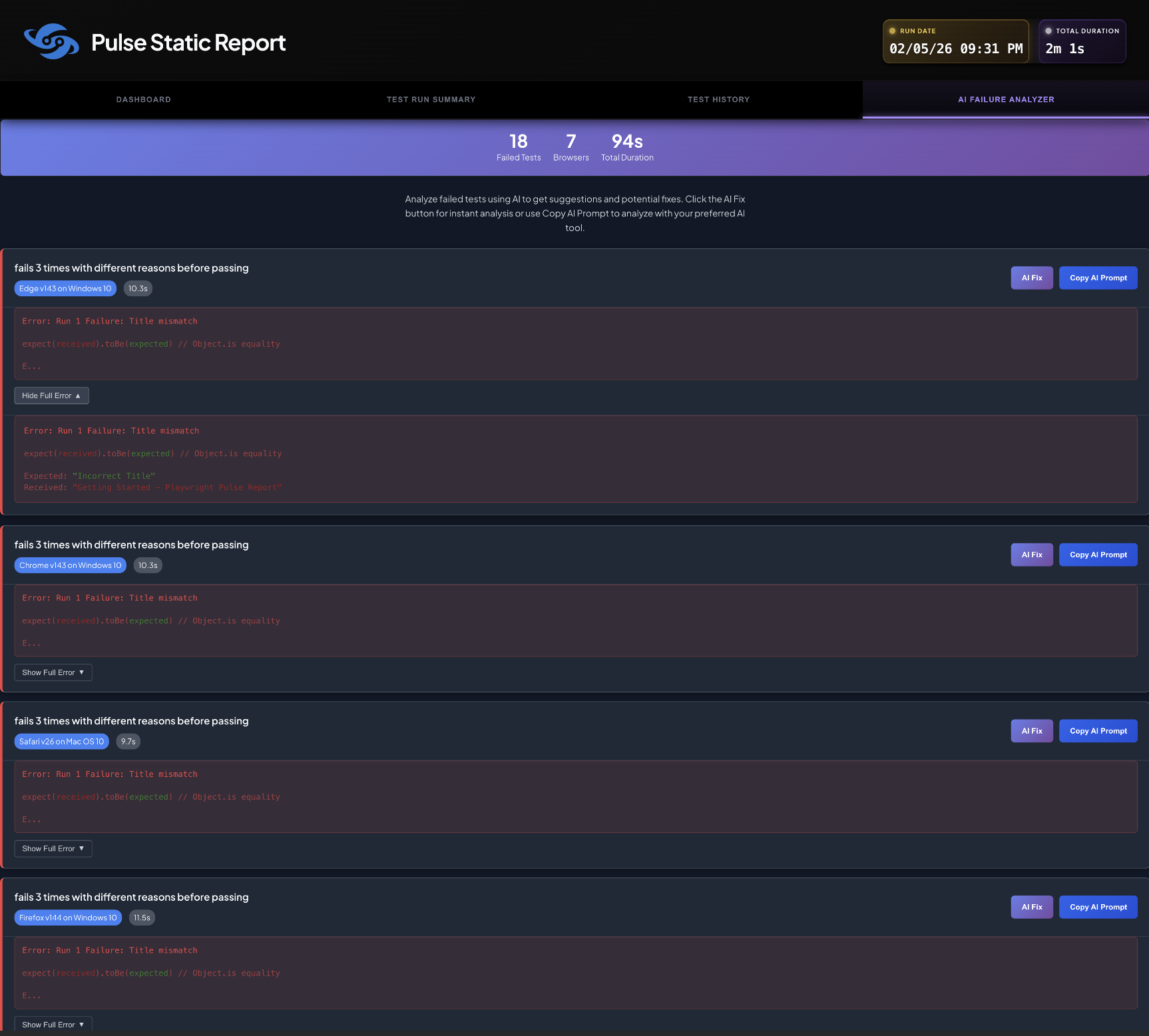
Task: Copy AI Prompt for the Edge test
Action: [x=1098, y=278]
